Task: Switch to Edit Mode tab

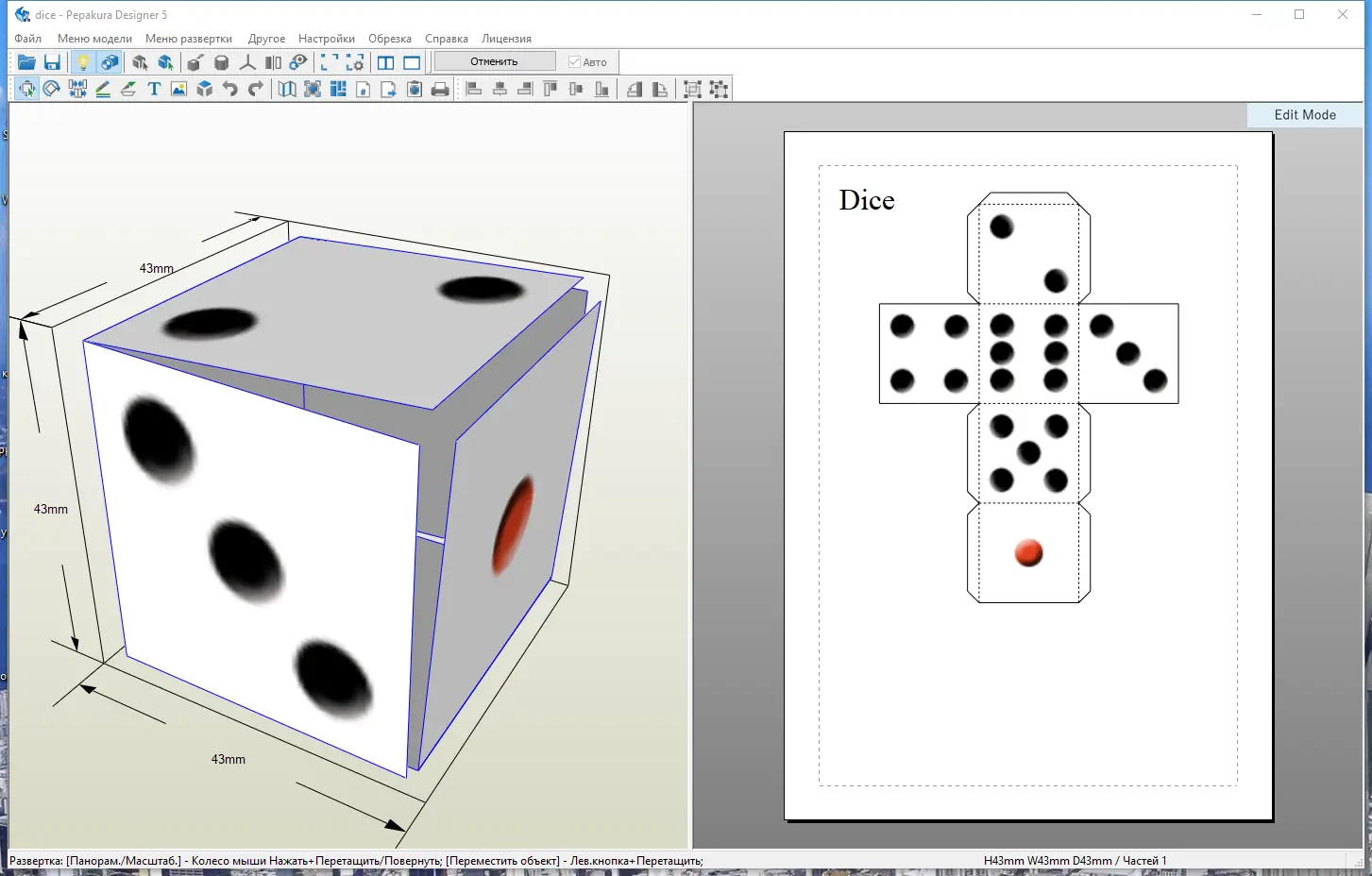Action: click(x=1305, y=114)
